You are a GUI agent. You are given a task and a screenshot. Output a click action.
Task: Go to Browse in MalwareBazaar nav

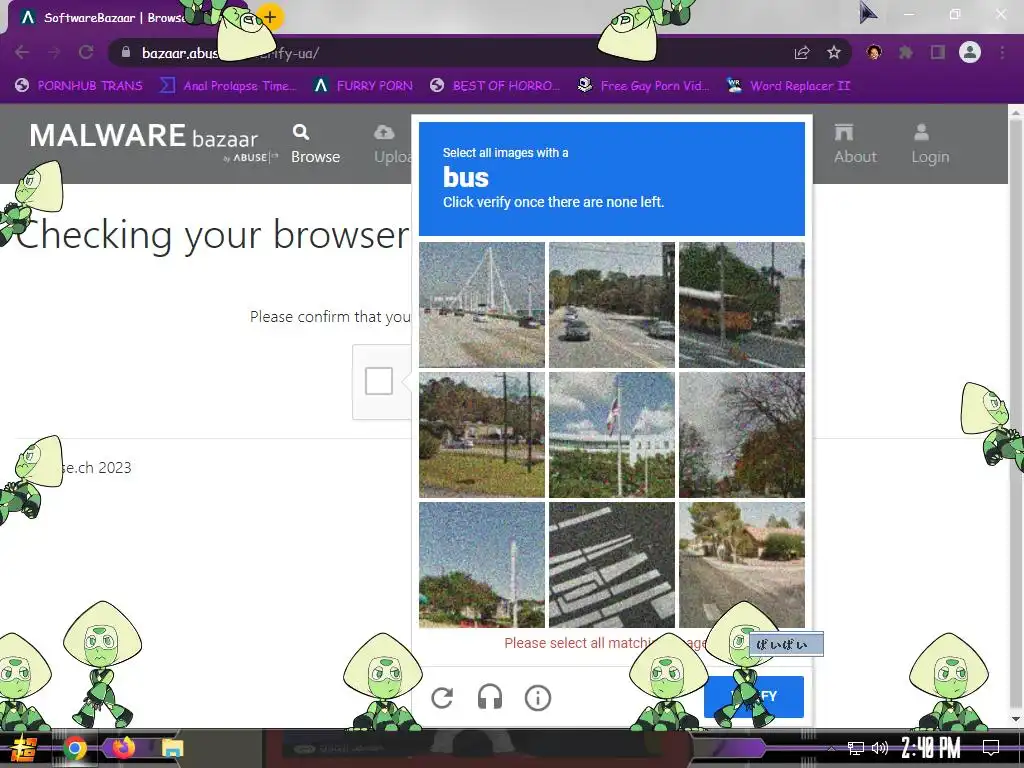315,144
